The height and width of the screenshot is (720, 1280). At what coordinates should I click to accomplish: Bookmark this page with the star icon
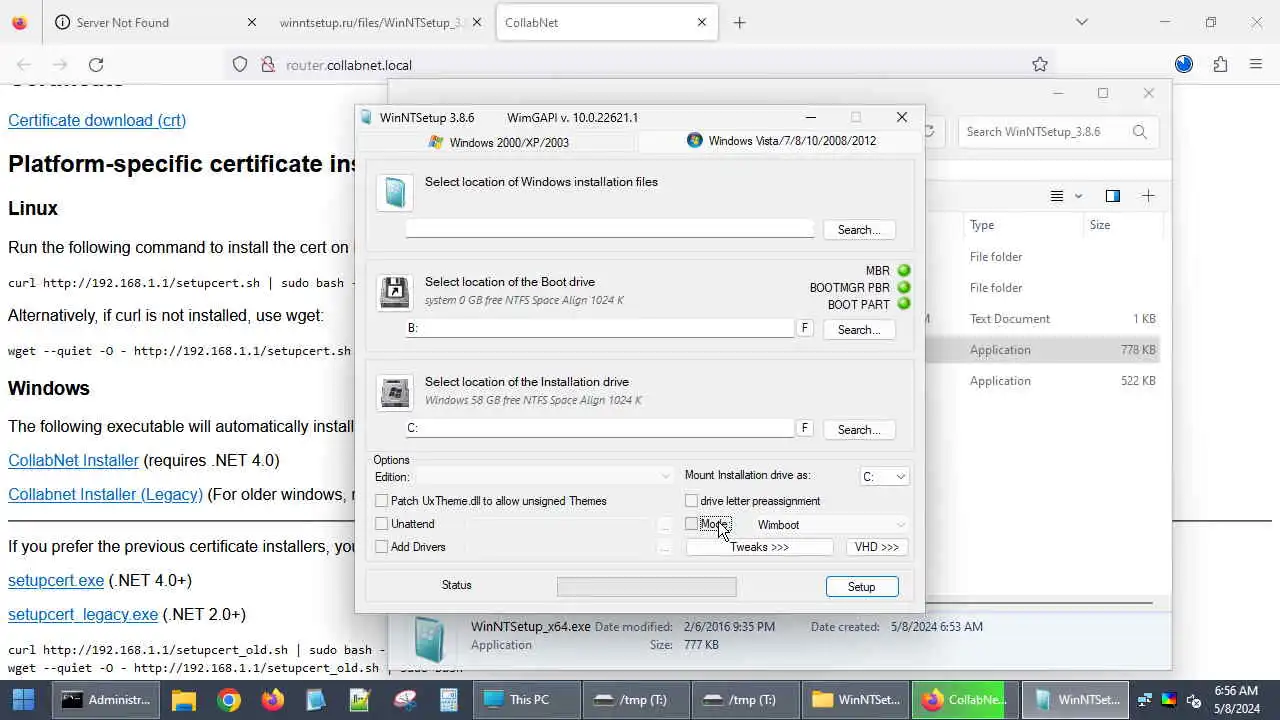click(x=1040, y=65)
